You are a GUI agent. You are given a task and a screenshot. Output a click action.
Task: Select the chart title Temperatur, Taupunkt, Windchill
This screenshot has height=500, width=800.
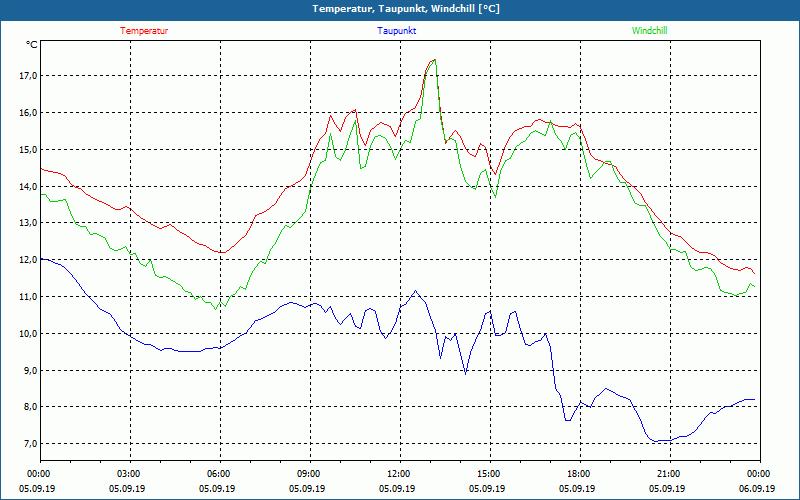[x=406, y=9]
